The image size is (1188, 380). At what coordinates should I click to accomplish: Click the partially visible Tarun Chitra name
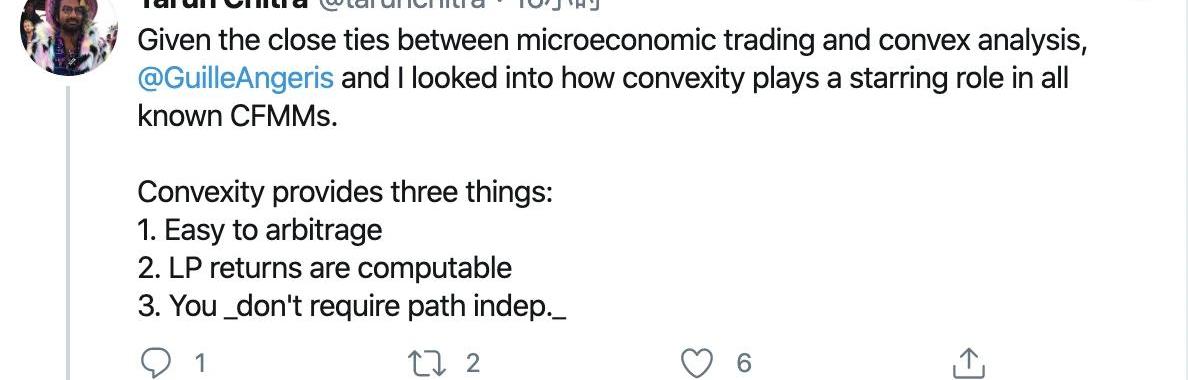point(224,4)
